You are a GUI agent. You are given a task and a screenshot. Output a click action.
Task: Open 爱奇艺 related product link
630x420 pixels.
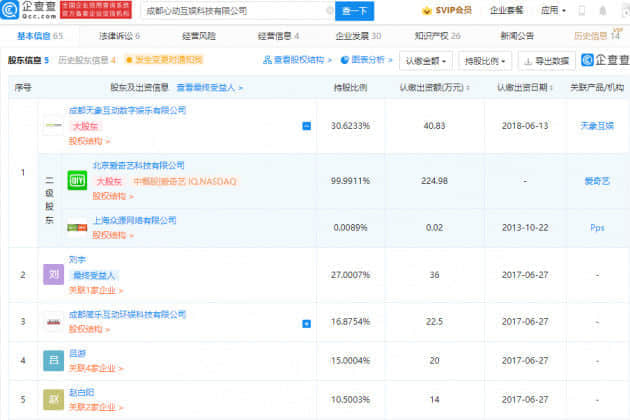(597, 181)
